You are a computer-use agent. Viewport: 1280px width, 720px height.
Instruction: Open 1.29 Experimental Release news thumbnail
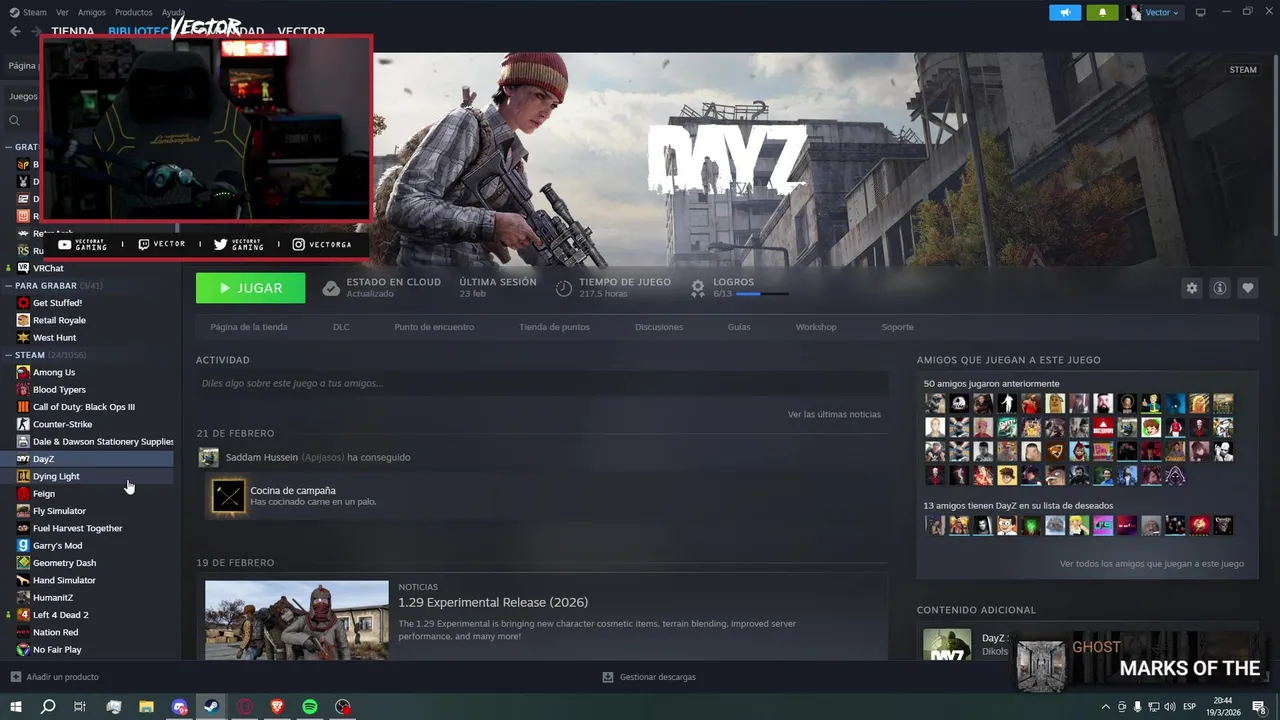297,620
